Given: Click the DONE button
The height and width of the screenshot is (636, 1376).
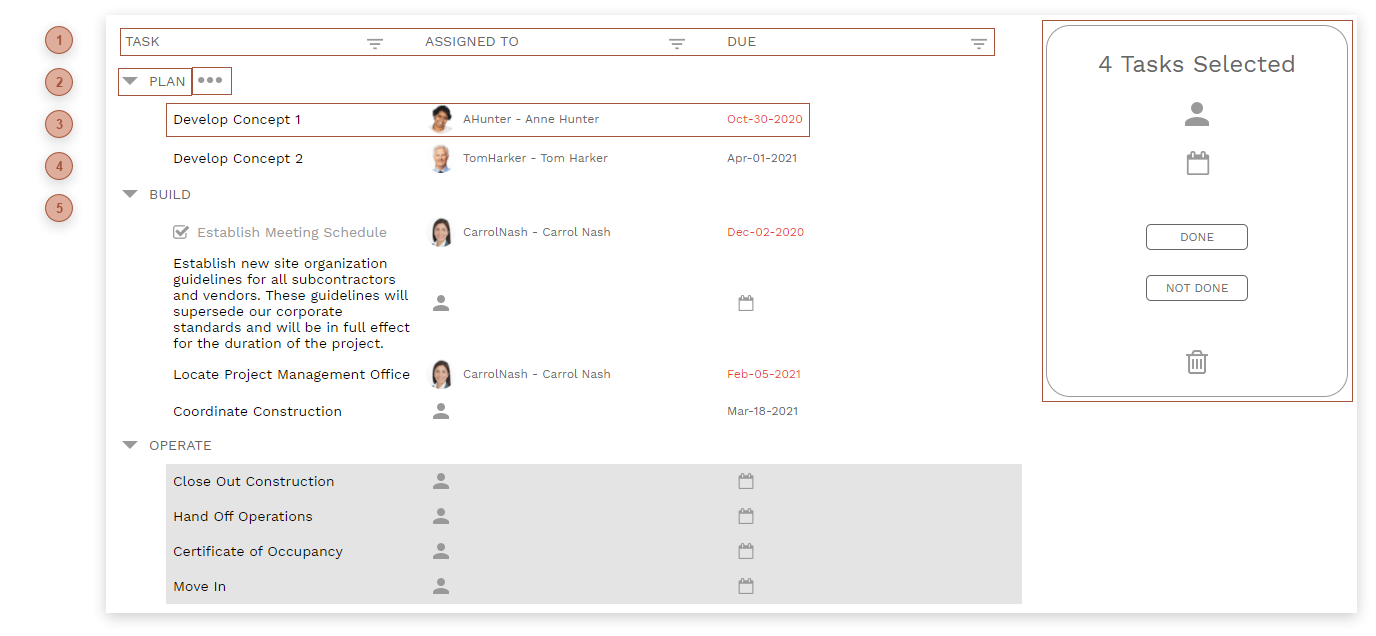Looking at the screenshot, I should coord(1196,237).
